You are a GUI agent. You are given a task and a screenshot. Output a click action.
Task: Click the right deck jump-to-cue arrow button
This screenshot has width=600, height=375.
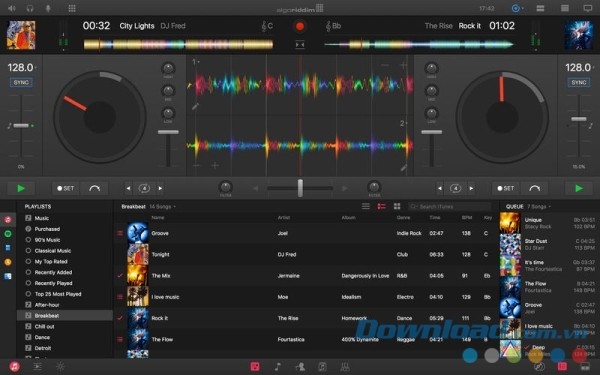[535, 188]
